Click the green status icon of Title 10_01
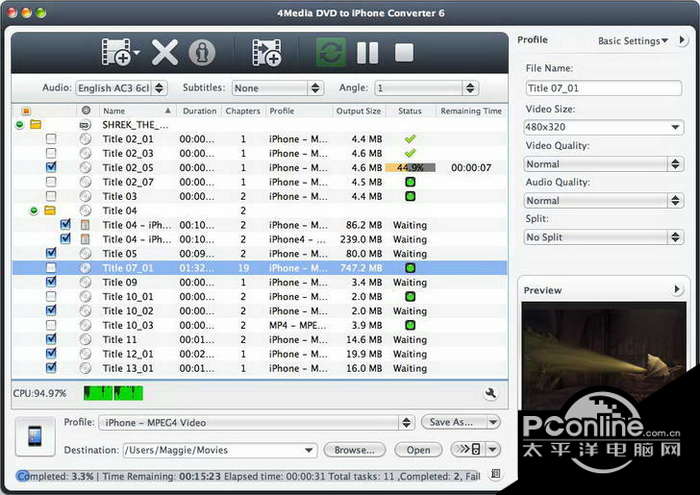Viewport: 700px width, 495px height. coord(410,296)
